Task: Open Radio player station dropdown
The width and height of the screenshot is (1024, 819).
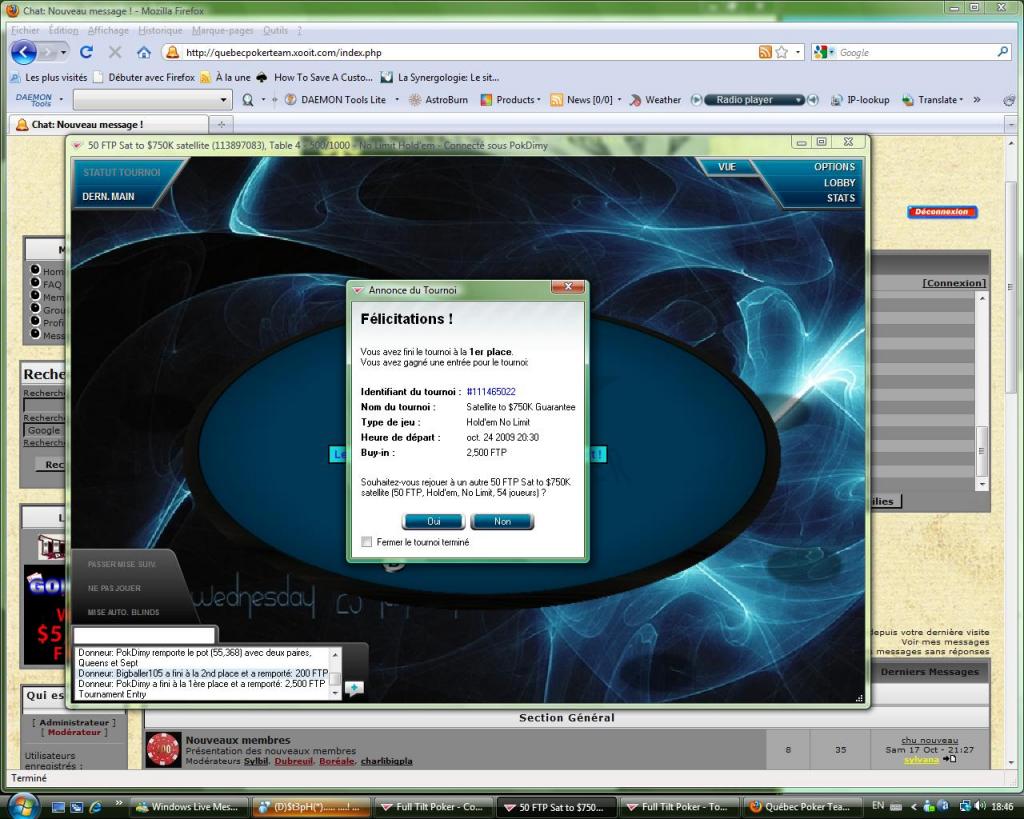Action: pos(798,100)
